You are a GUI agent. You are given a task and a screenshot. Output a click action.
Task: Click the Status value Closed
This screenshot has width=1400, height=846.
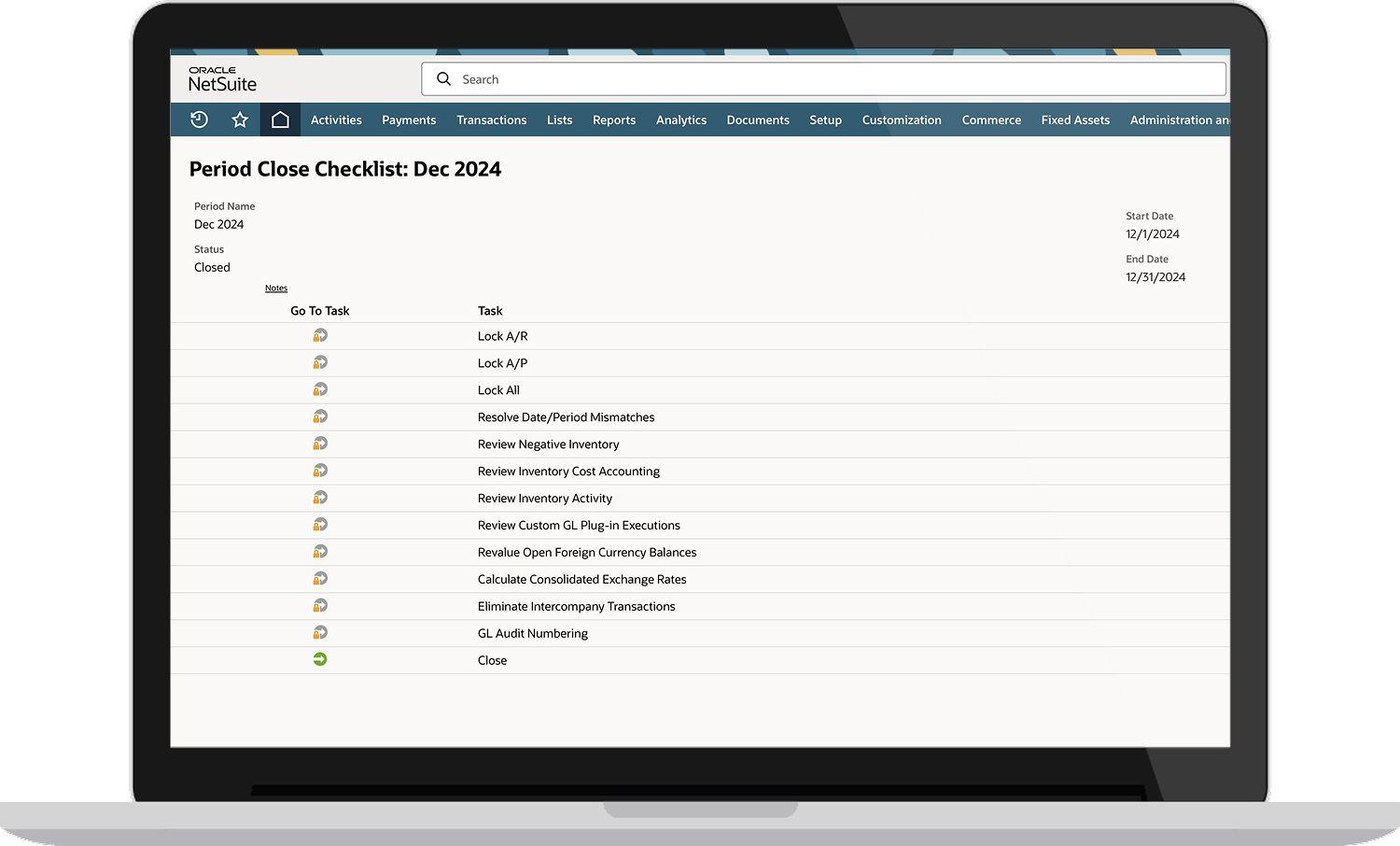212,267
